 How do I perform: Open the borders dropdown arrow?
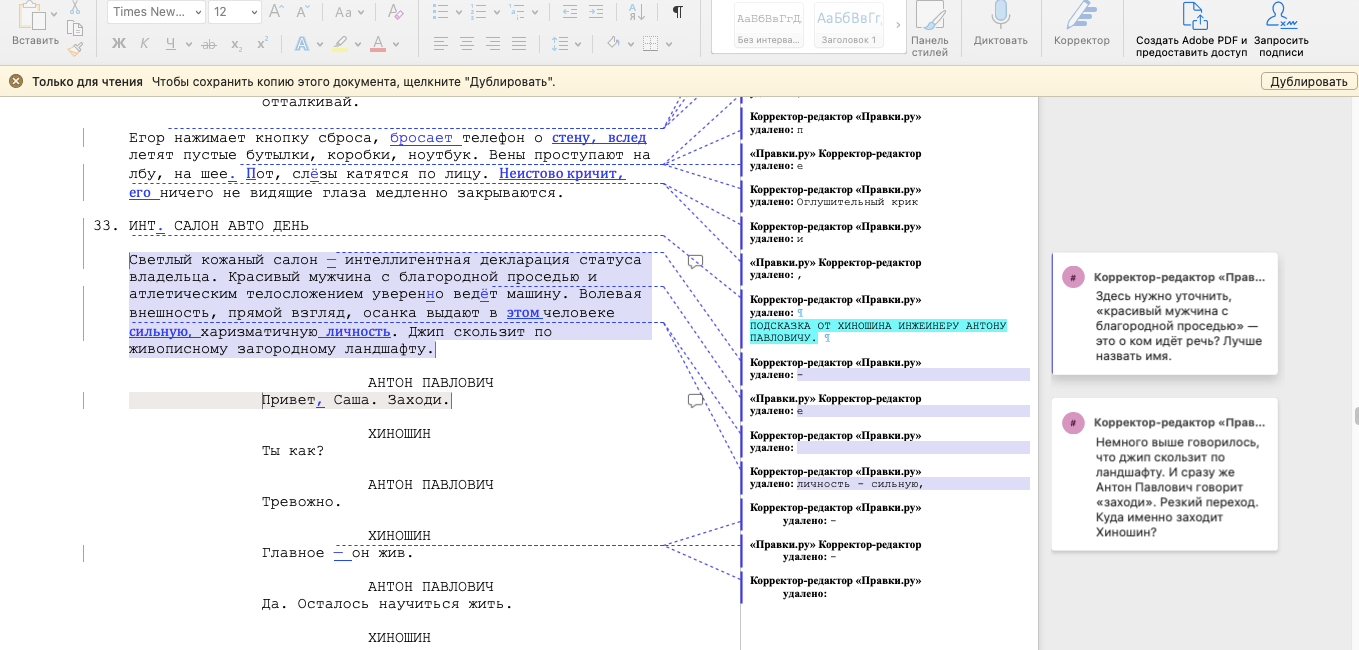click(667, 43)
